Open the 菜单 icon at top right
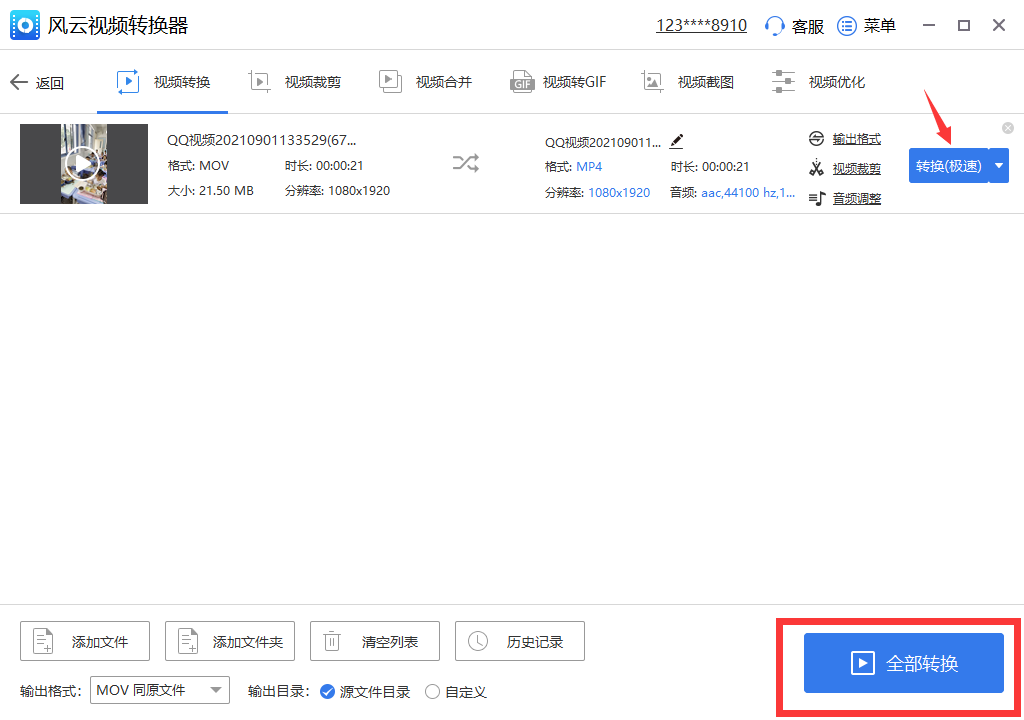The width and height of the screenshot is (1024, 720). [845, 25]
